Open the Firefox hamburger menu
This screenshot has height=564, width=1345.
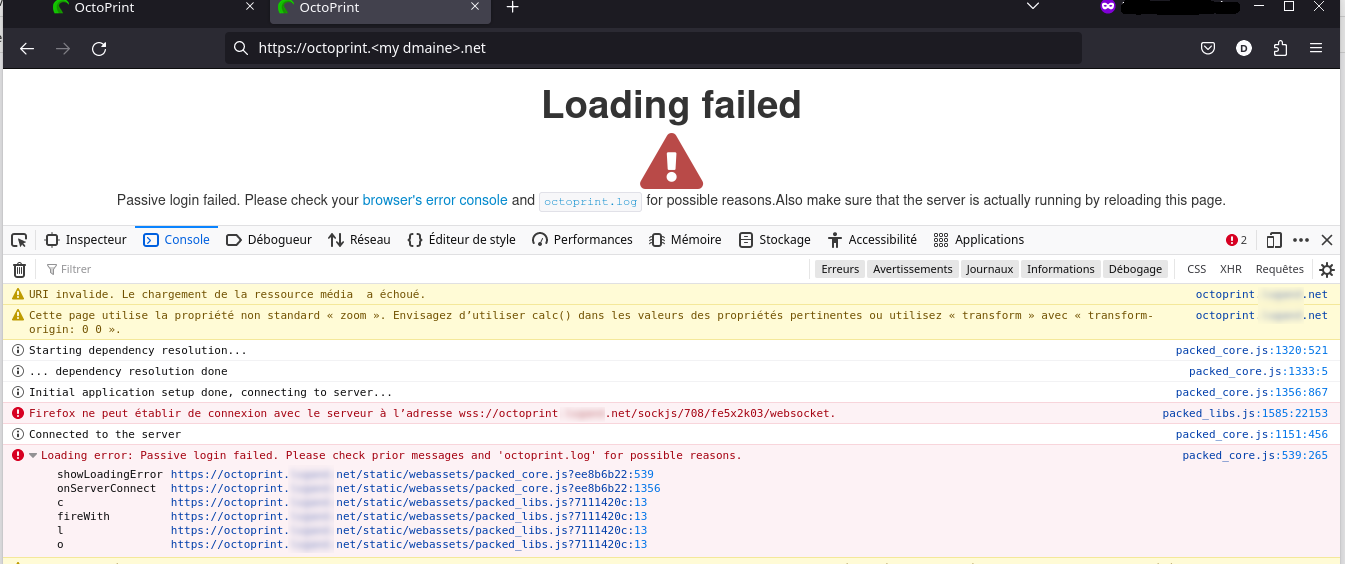click(1316, 48)
